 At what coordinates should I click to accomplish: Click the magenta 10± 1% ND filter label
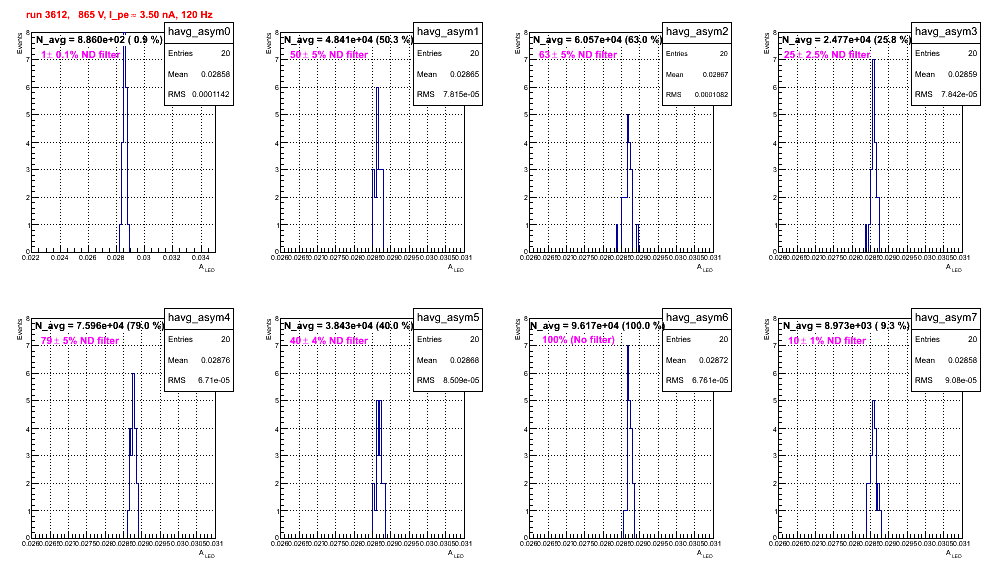[x=827, y=341]
